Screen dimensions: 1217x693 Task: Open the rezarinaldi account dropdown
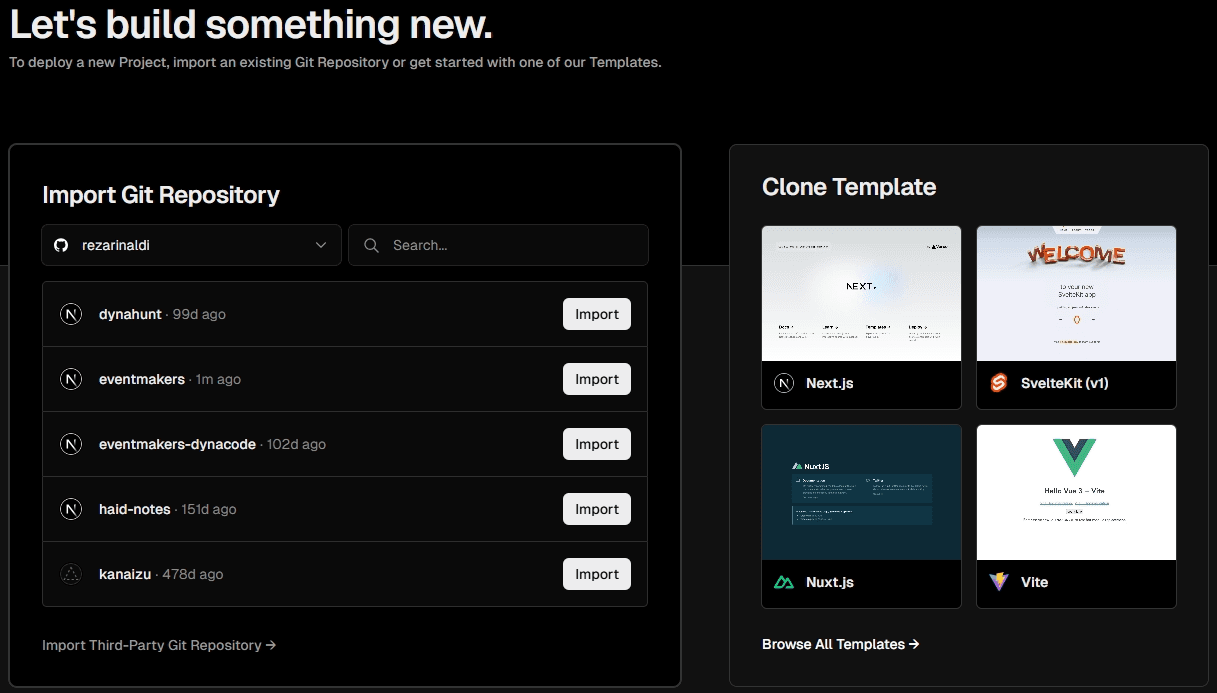tap(191, 245)
